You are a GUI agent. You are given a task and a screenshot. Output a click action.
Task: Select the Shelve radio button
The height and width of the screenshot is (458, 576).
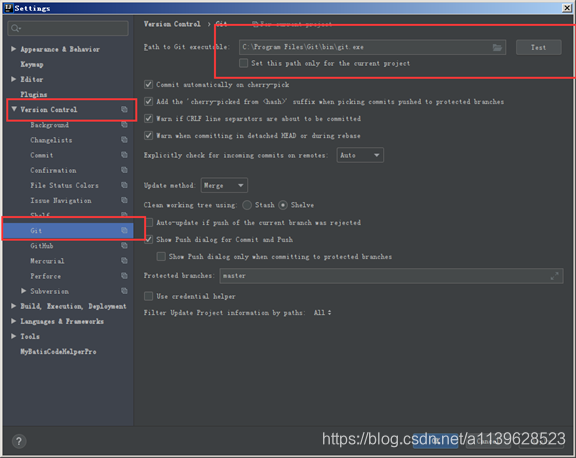pos(283,205)
